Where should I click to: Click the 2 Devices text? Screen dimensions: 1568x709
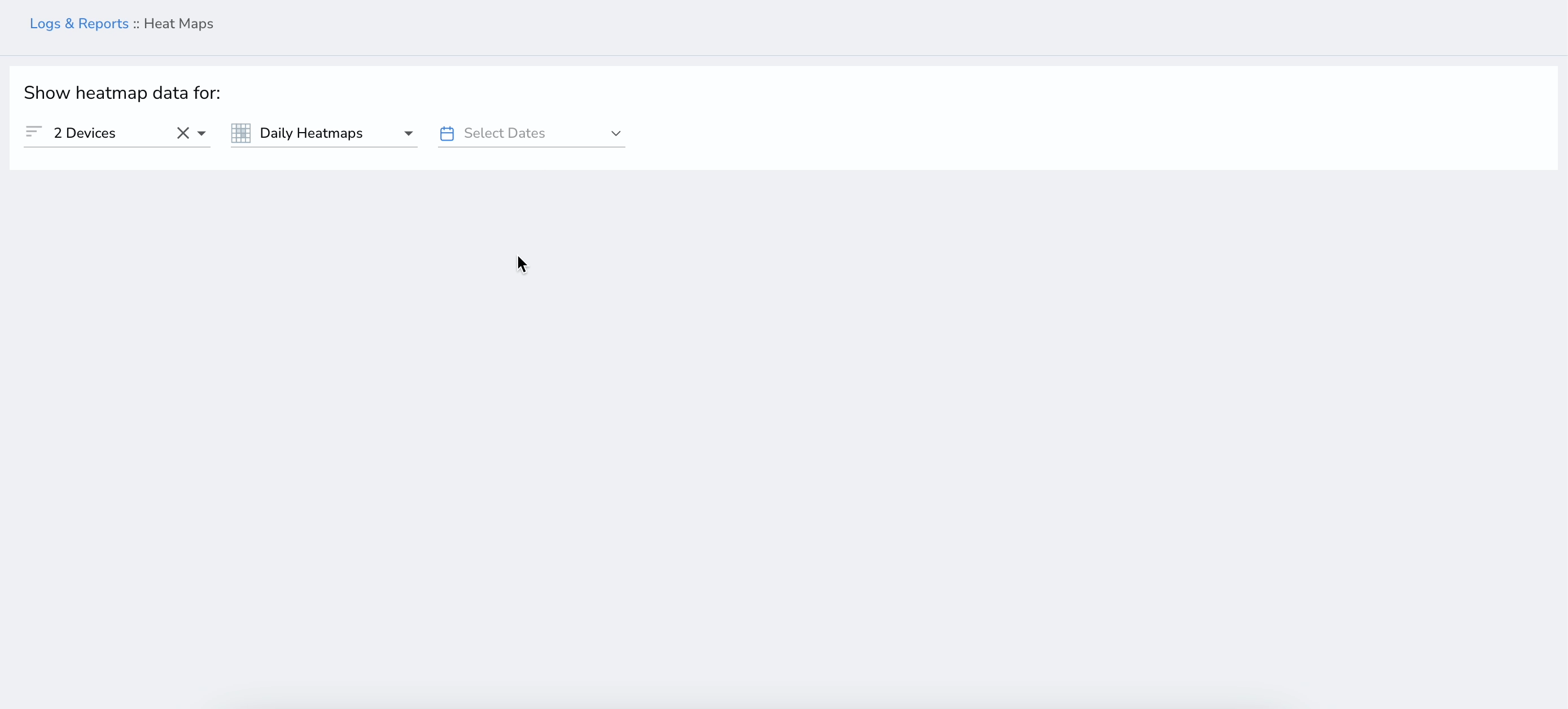pos(85,133)
